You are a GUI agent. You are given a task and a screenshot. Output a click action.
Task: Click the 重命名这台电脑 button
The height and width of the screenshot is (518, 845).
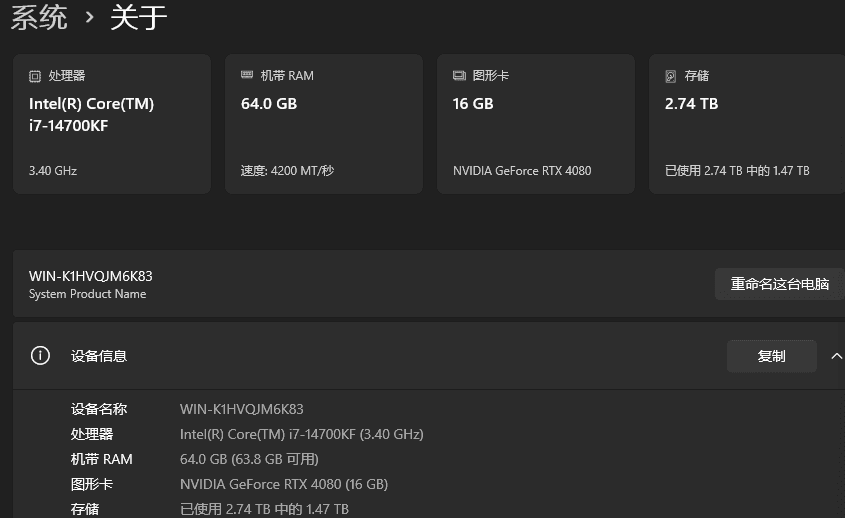(x=779, y=284)
